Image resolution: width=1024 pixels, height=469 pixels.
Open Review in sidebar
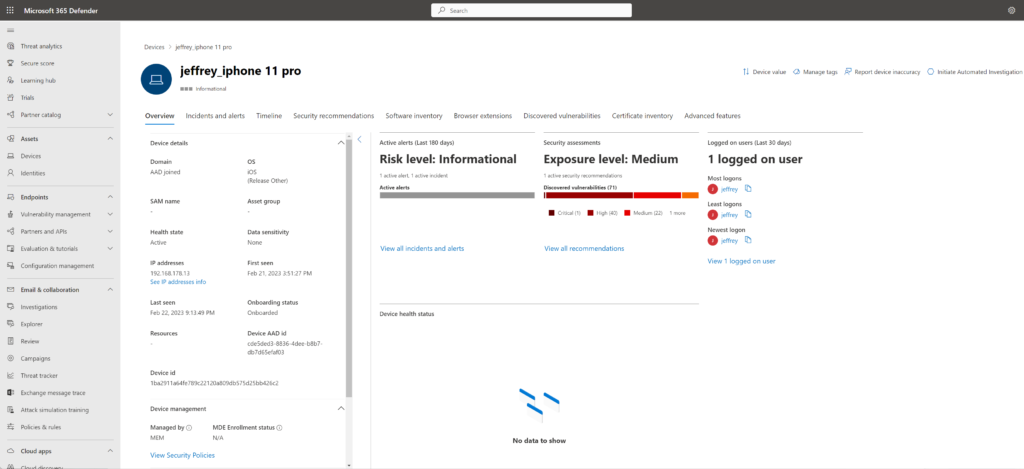point(29,341)
